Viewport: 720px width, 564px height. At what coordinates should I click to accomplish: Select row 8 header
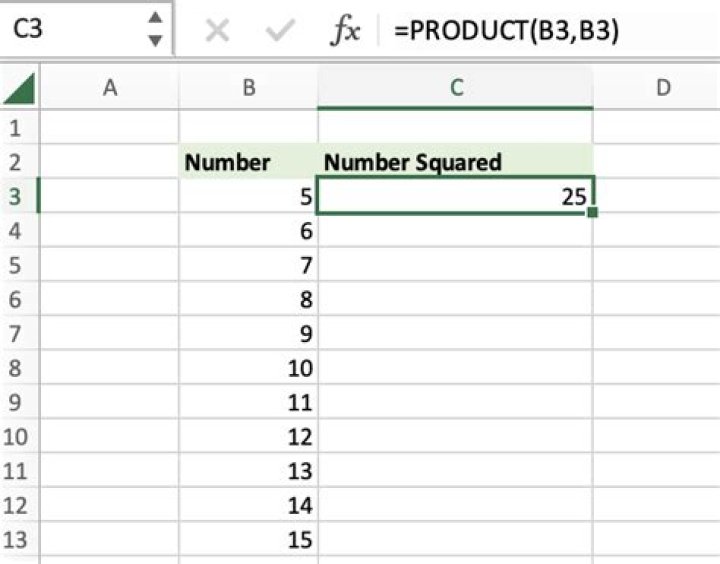(17, 368)
